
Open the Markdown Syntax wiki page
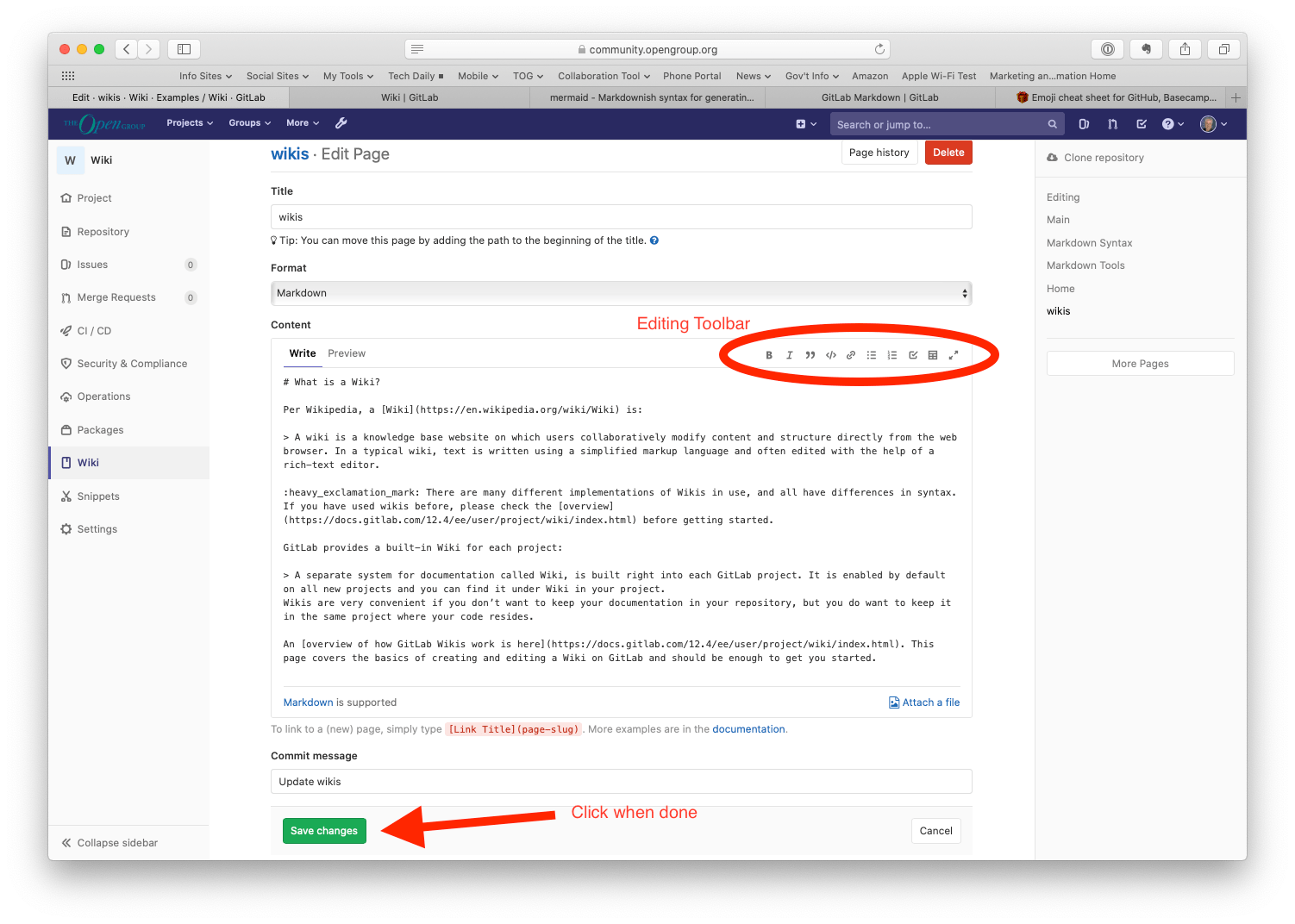click(x=1089, y=243)
